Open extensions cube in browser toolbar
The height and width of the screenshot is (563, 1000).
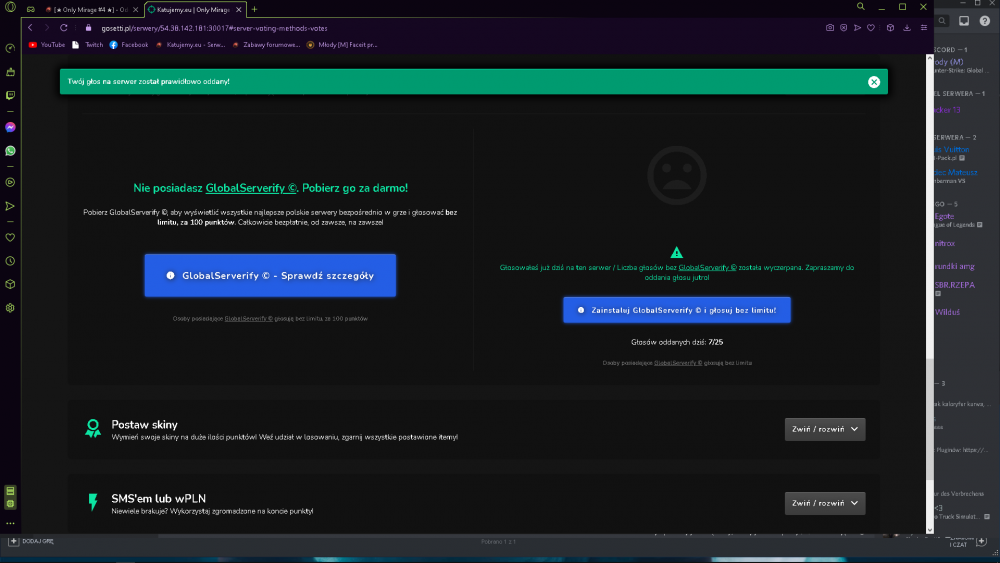tap(890, 28)
